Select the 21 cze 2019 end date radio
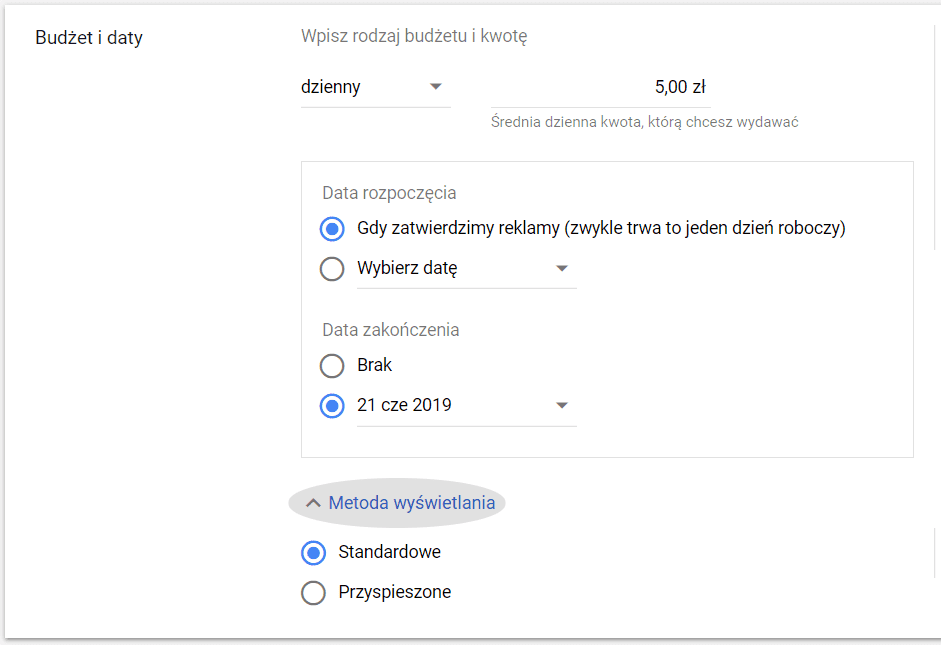 click(332, 406)
